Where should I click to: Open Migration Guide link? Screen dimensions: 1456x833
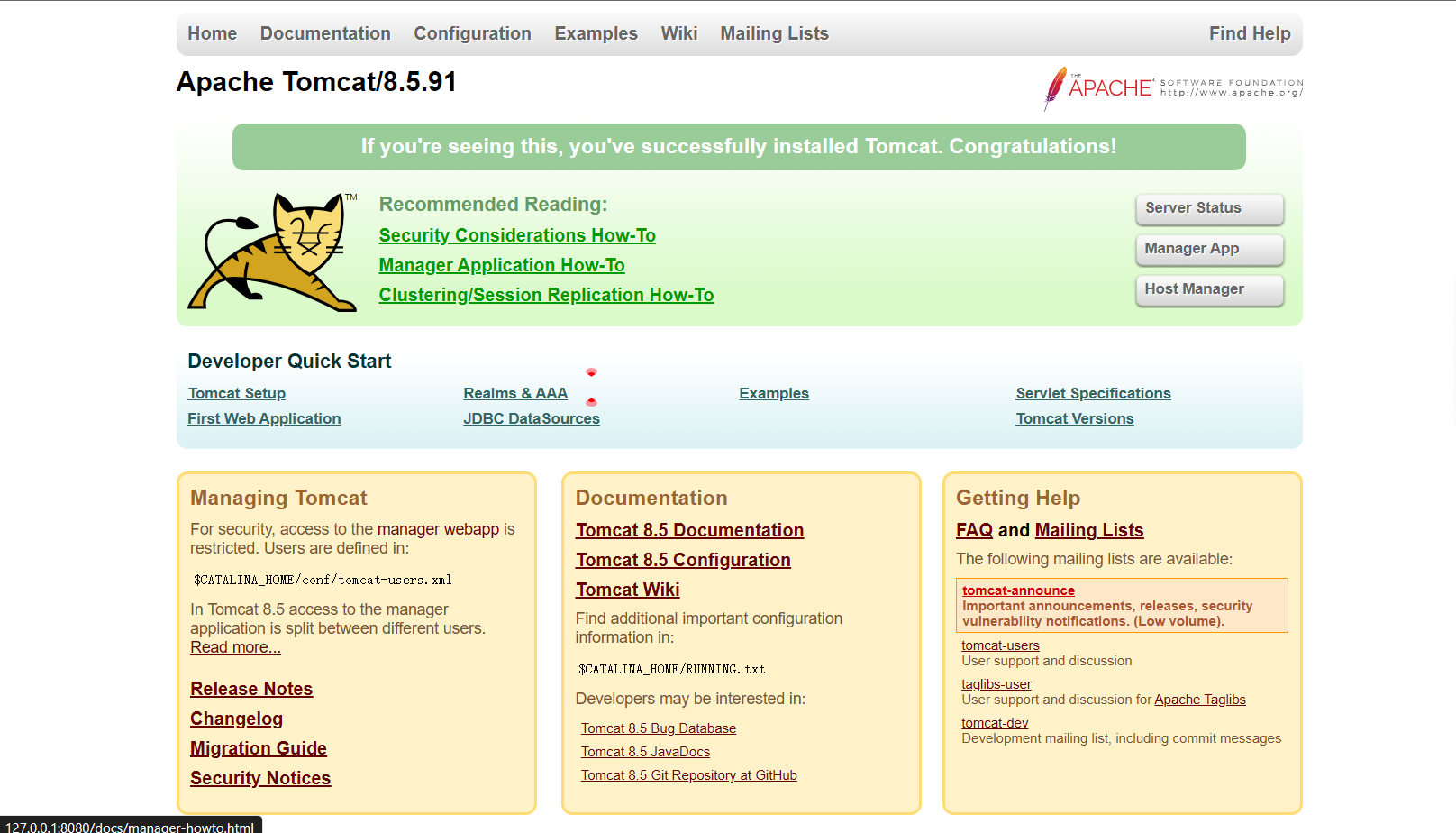[x=259, y=748]
